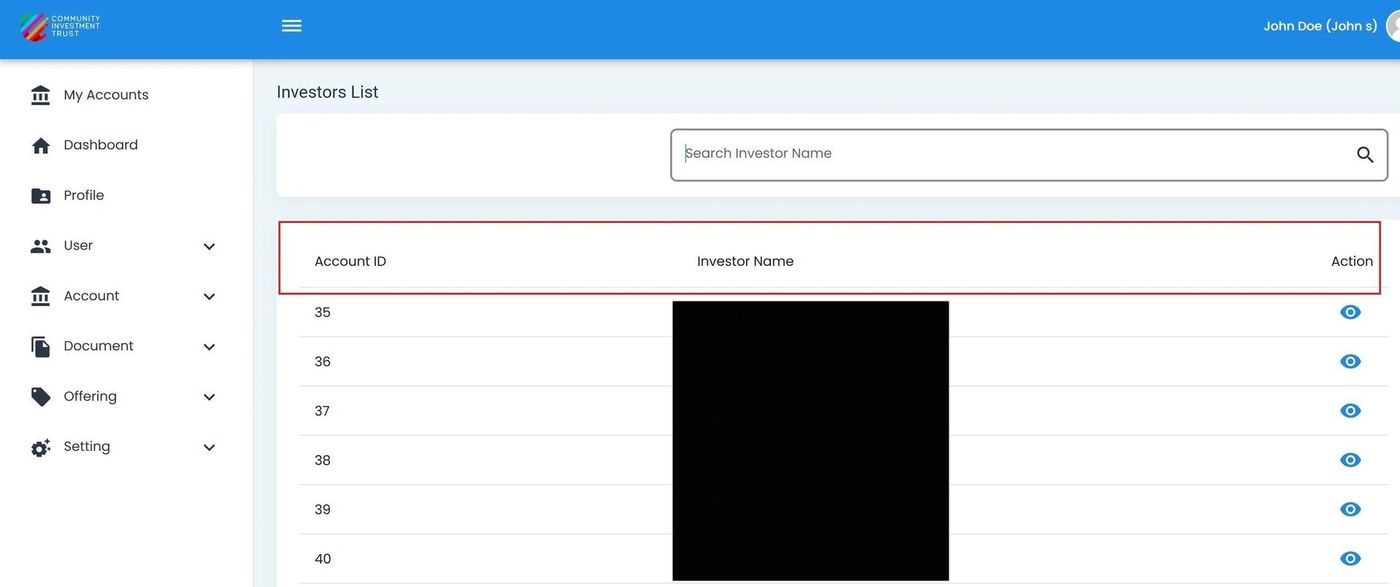Open the Dashboard menu item
The image size is (1400, 587).
100,145
